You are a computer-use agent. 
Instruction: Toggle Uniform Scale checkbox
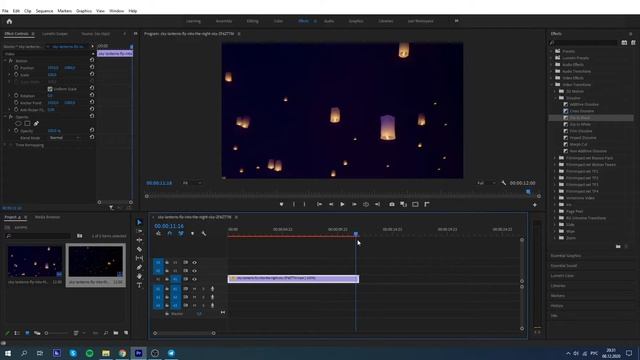click(50, 89)
